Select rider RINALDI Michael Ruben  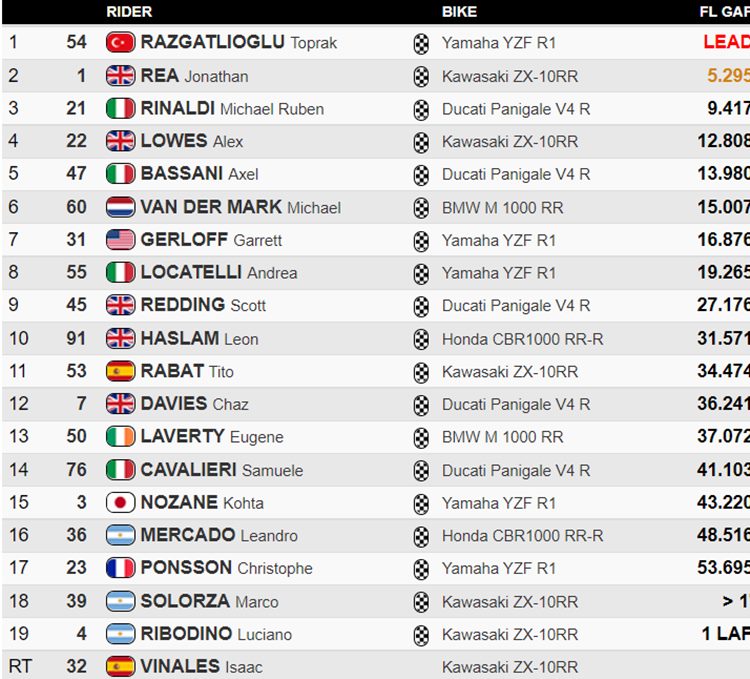(x=232, y=109)
